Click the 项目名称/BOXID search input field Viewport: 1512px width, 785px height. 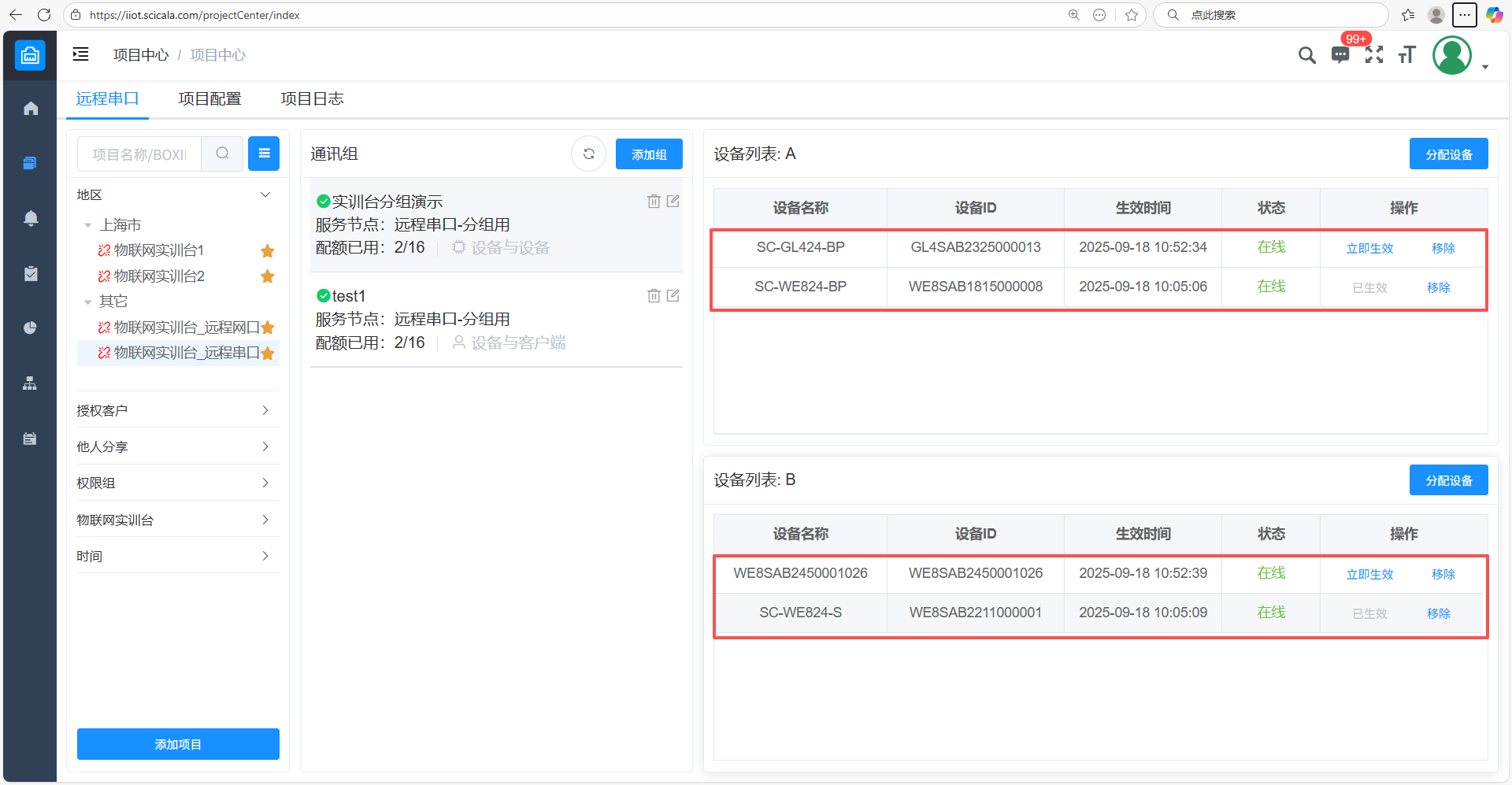139,154
